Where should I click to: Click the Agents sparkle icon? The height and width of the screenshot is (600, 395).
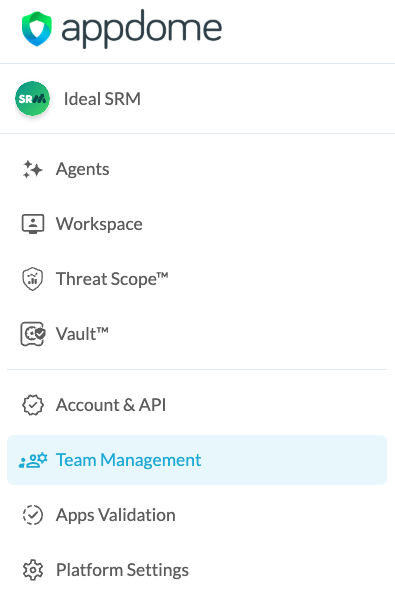pos(33,169)
